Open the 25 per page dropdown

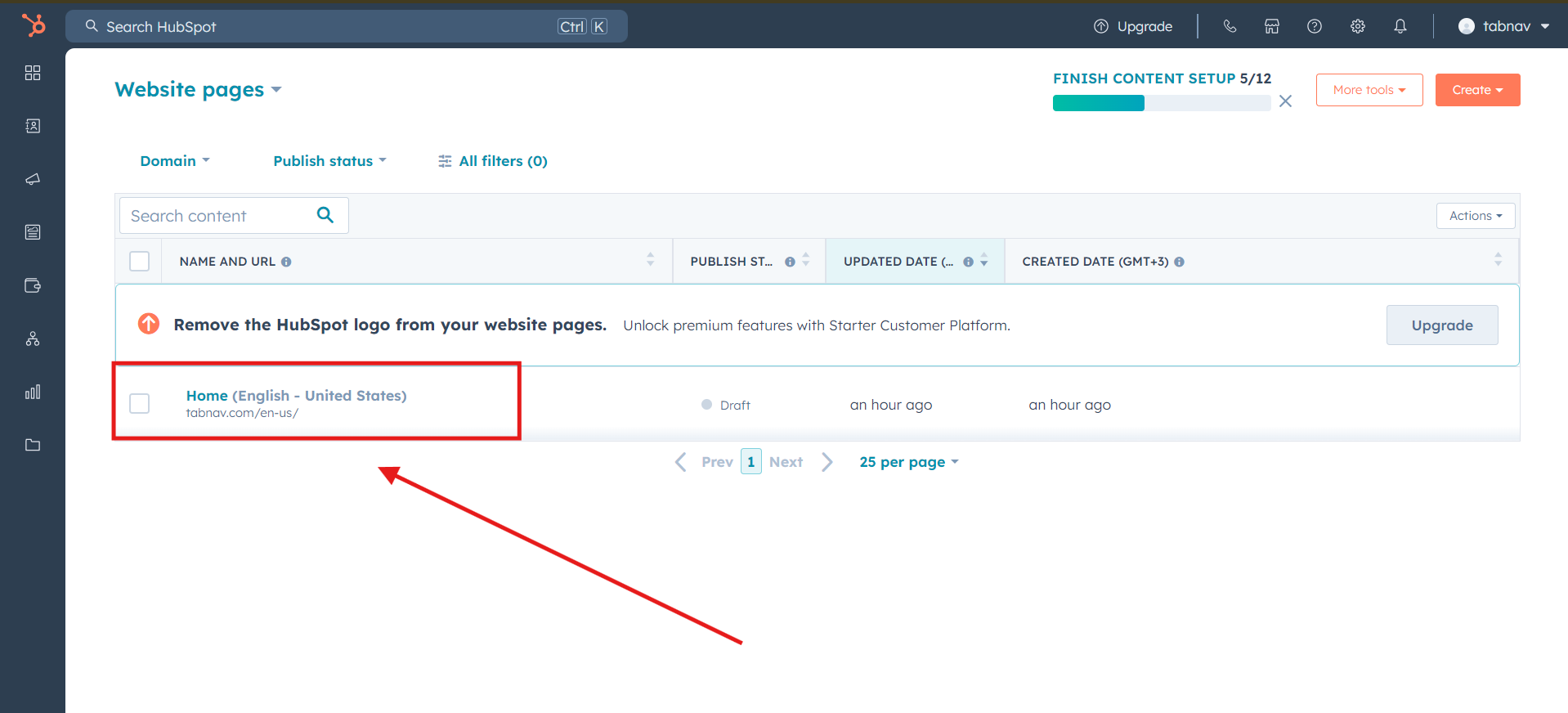point(908,462)
